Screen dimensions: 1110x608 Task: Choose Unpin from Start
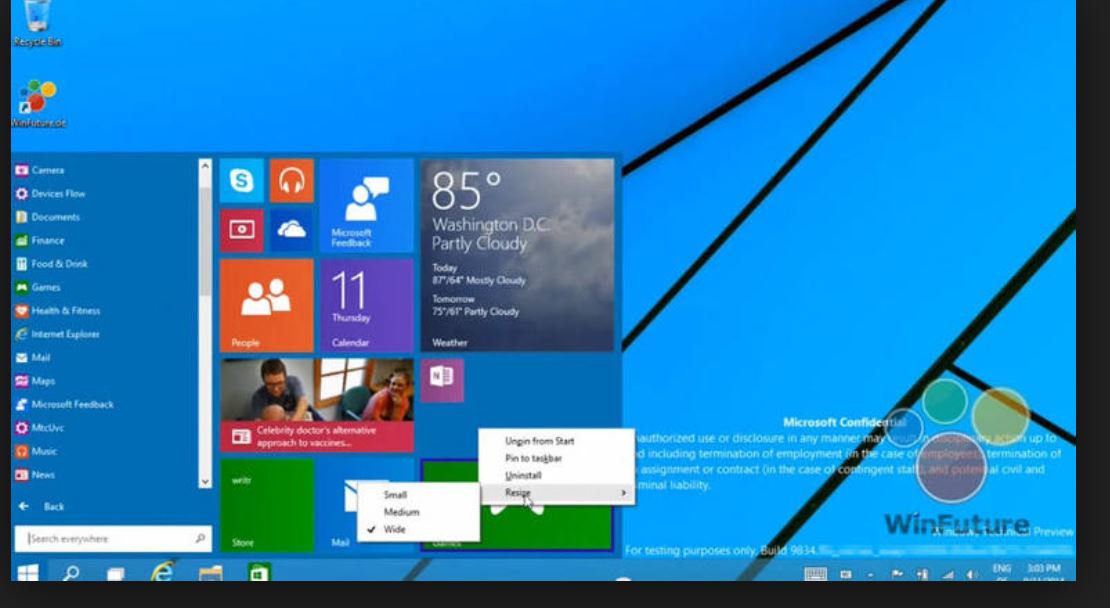540,441
